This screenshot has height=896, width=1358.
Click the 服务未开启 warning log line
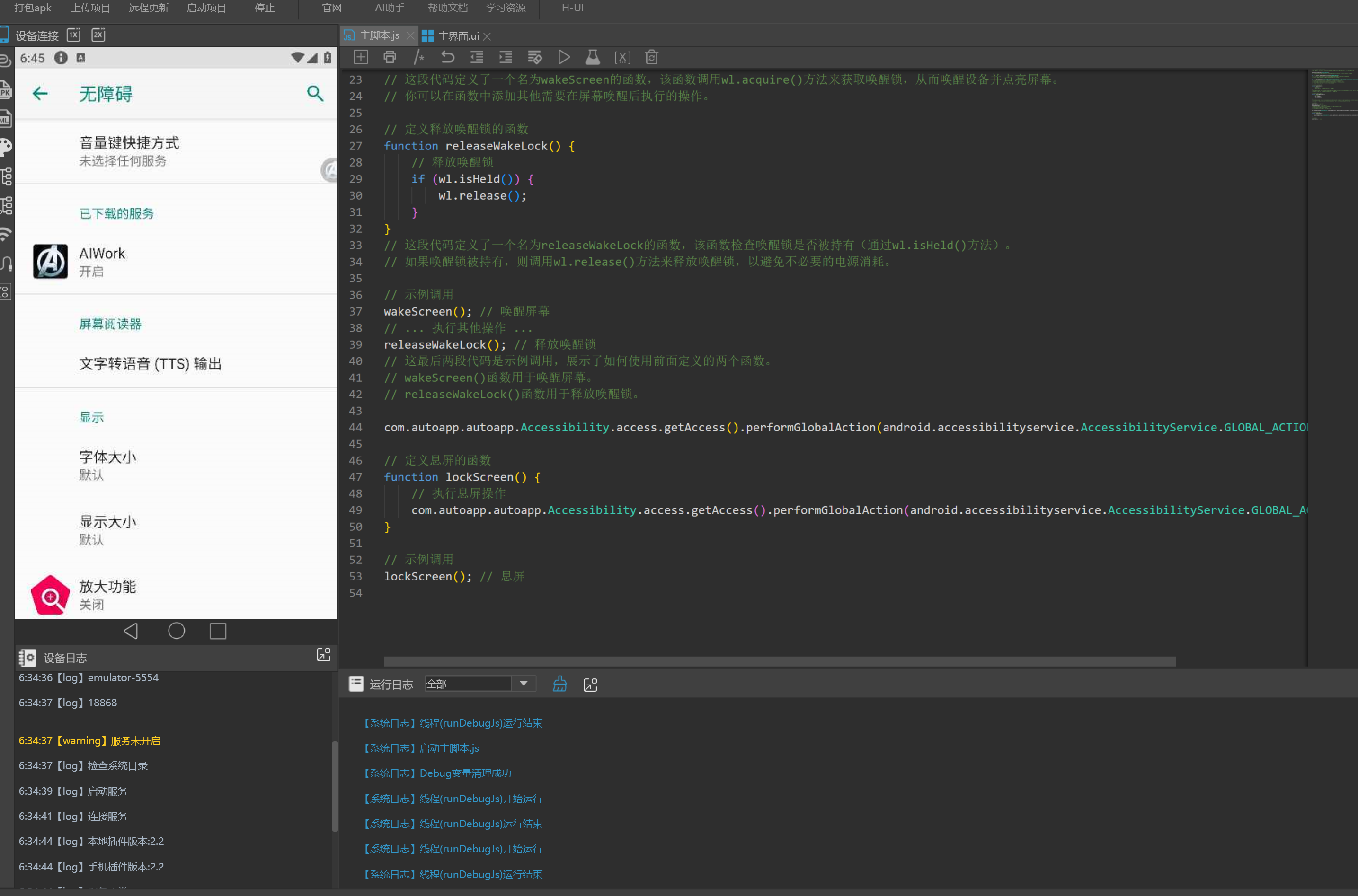(90, 740)
